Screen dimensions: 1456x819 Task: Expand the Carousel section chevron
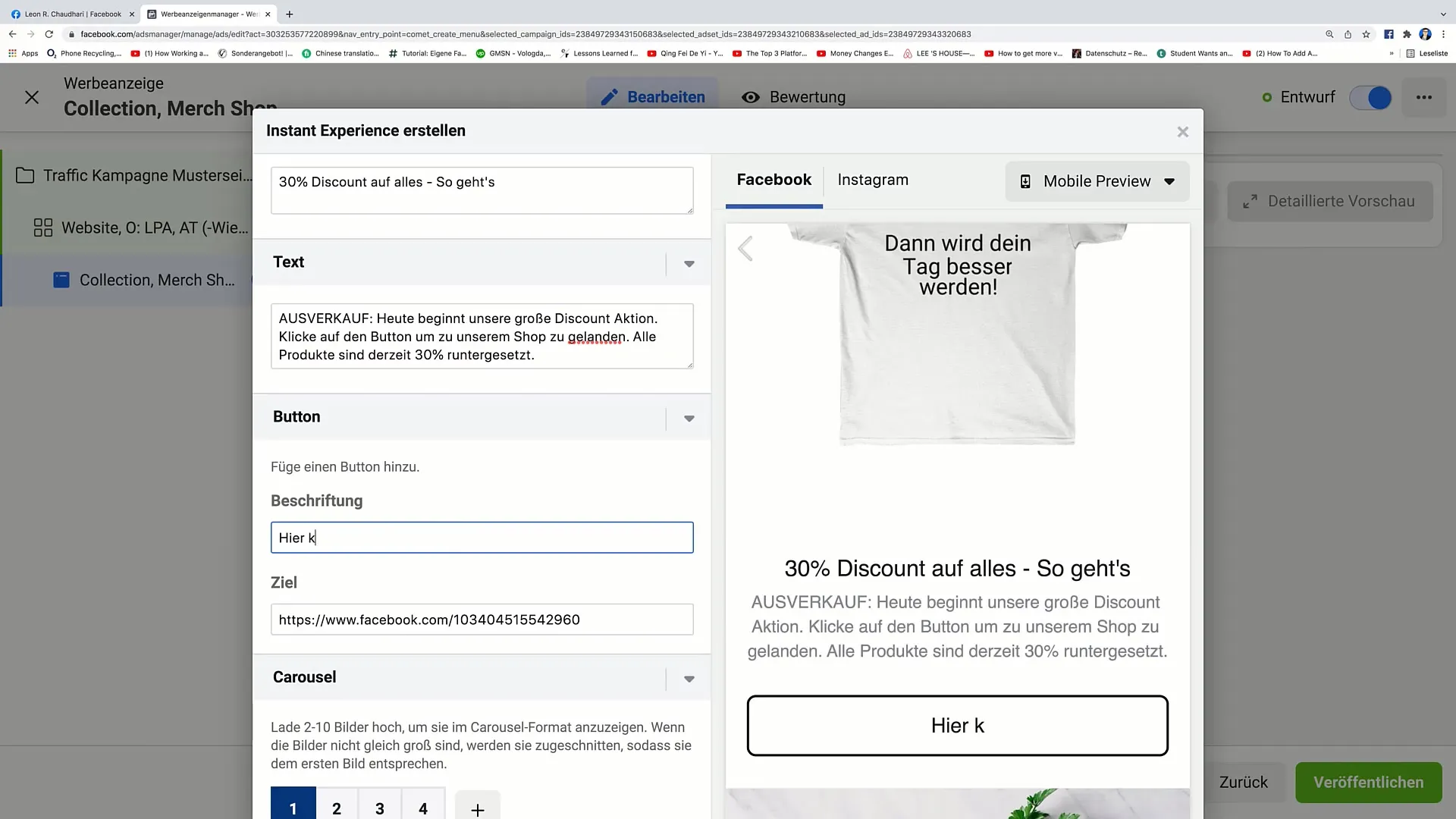click(689, 679)
